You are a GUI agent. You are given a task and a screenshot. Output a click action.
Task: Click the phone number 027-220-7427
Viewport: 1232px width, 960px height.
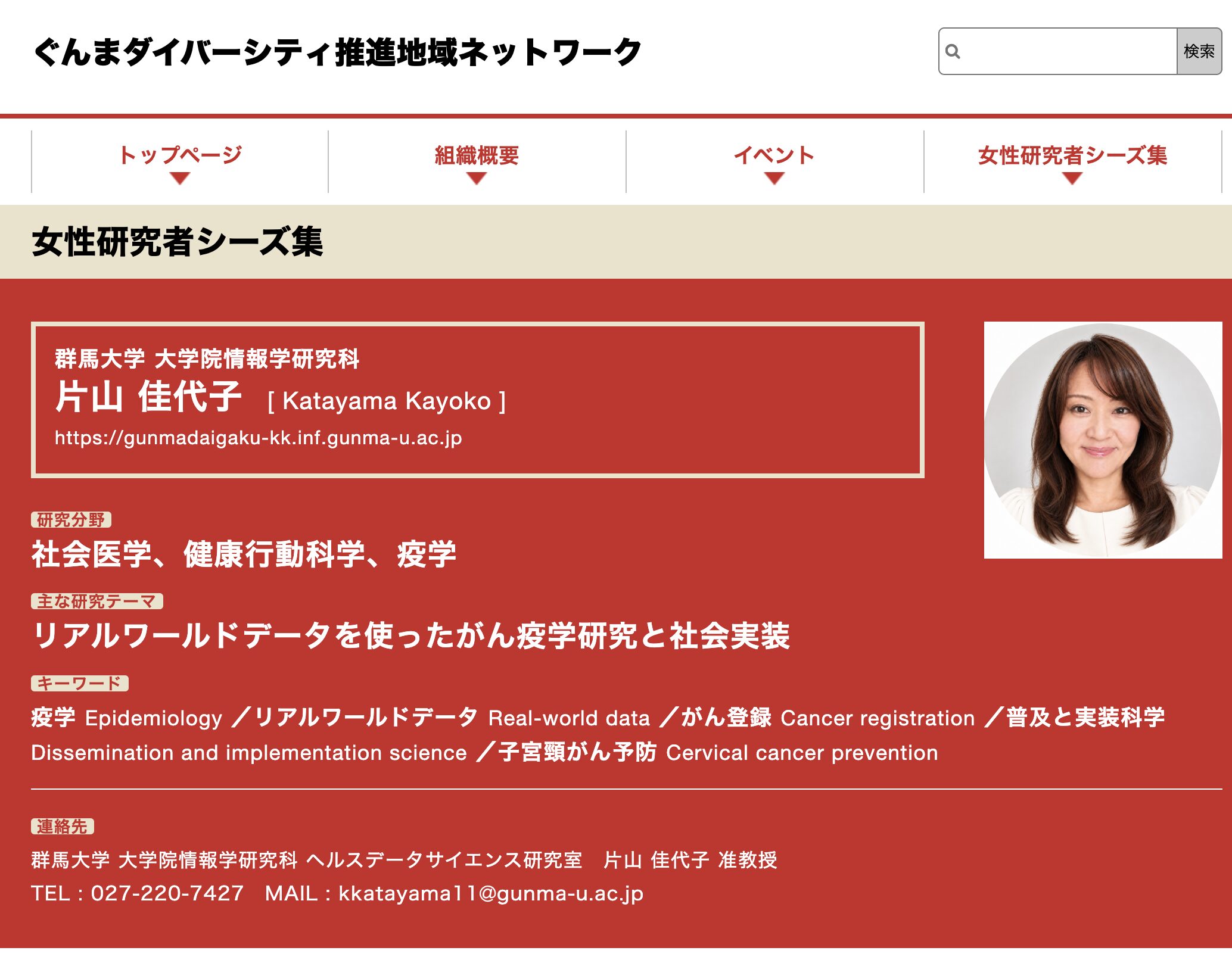pyautogui.click(x=167, y=893)
